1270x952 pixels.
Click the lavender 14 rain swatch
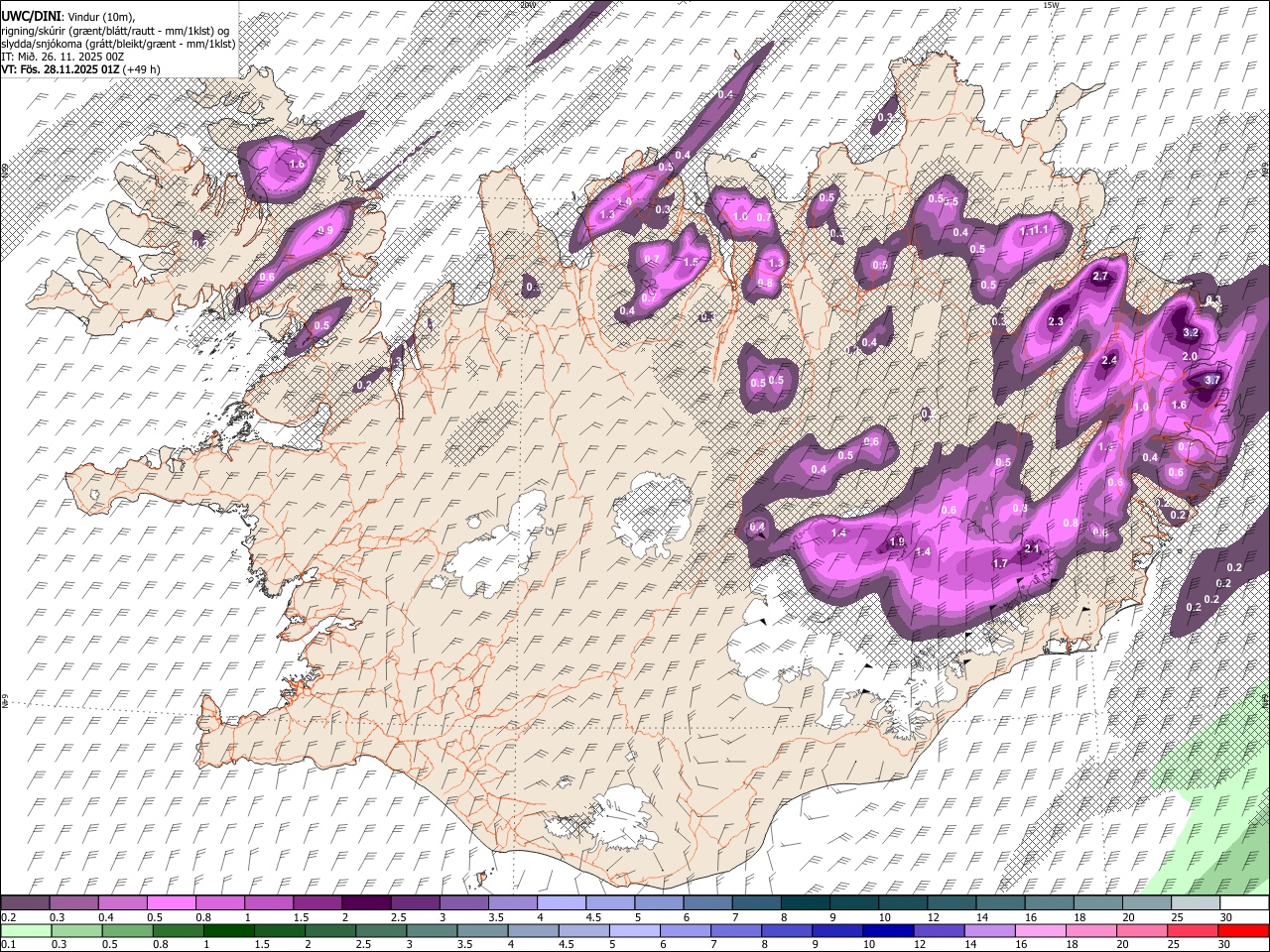pos(989,930)
